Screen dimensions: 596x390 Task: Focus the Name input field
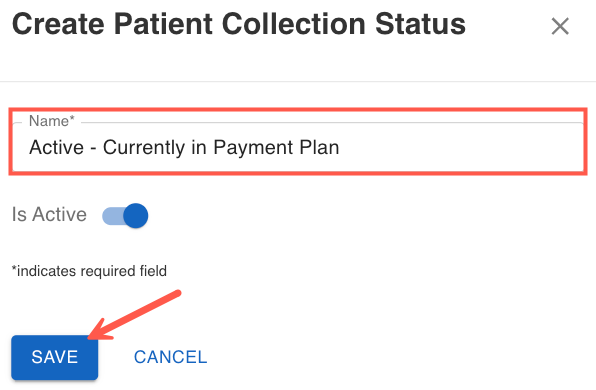(298, 147)
